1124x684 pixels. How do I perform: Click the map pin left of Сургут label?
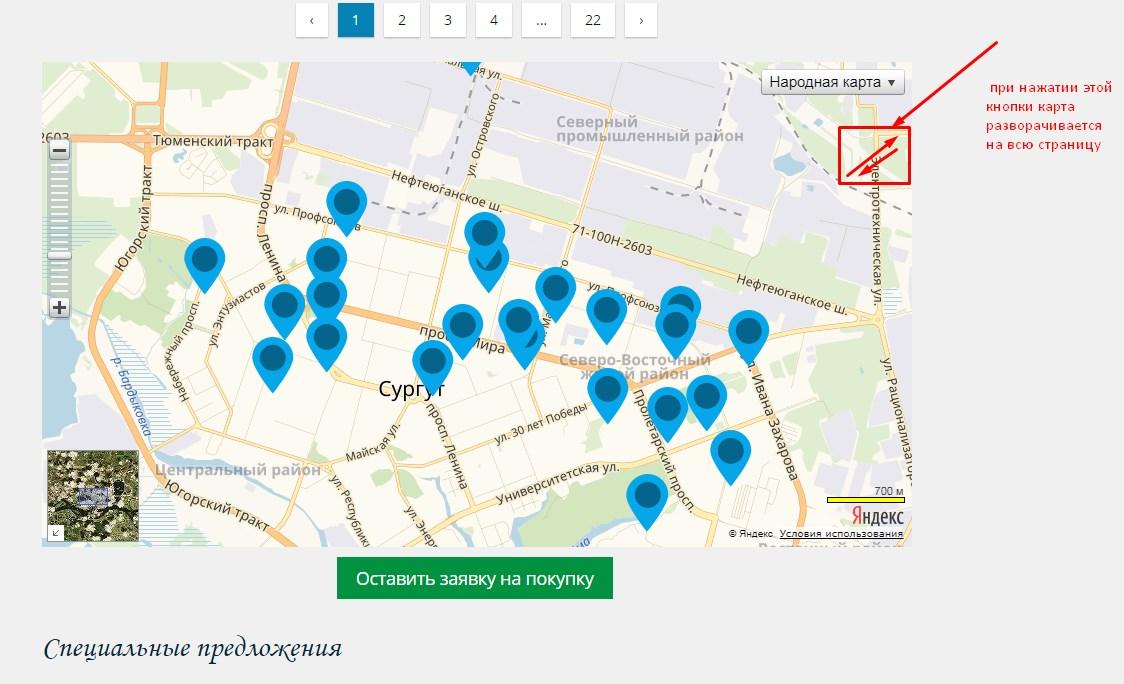click(272, 358)
